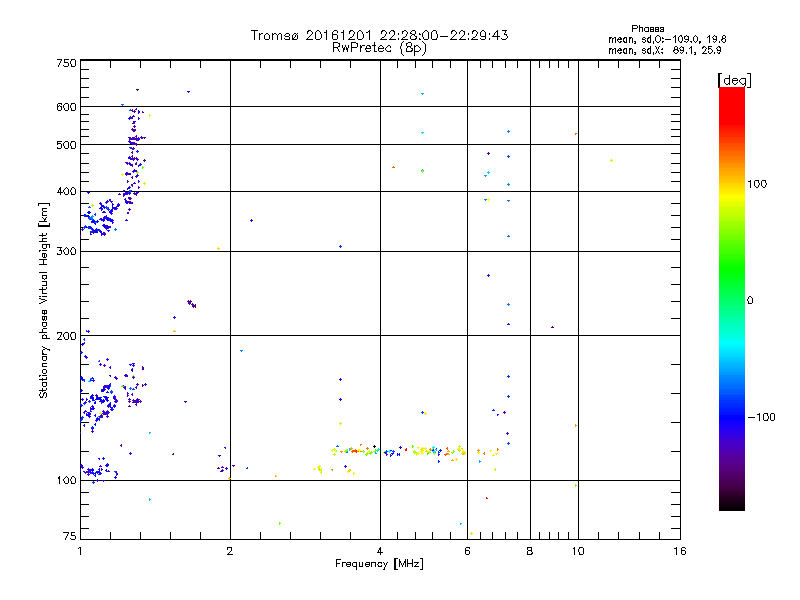Click the y-axis label '100'
800x600 pixels.
66,481
